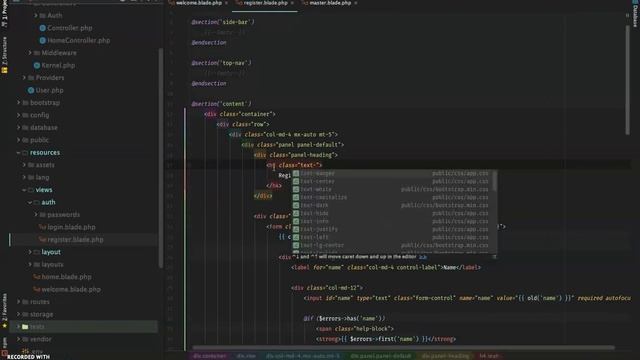The width and height of the screenshot is (640, 360).
Task: Click the text-left suggestion icon
Action: (x=296, y=237)
